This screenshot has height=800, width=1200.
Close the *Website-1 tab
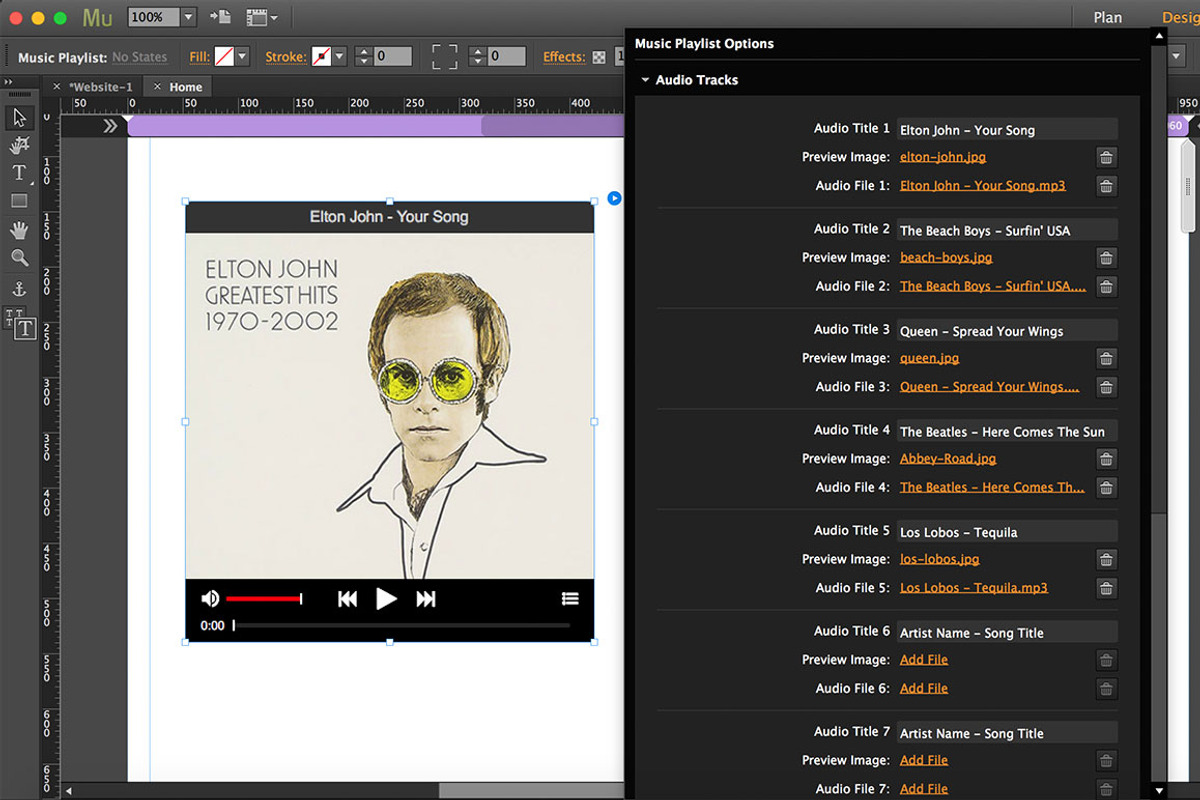pyautogui.click(x=57, y=87)
